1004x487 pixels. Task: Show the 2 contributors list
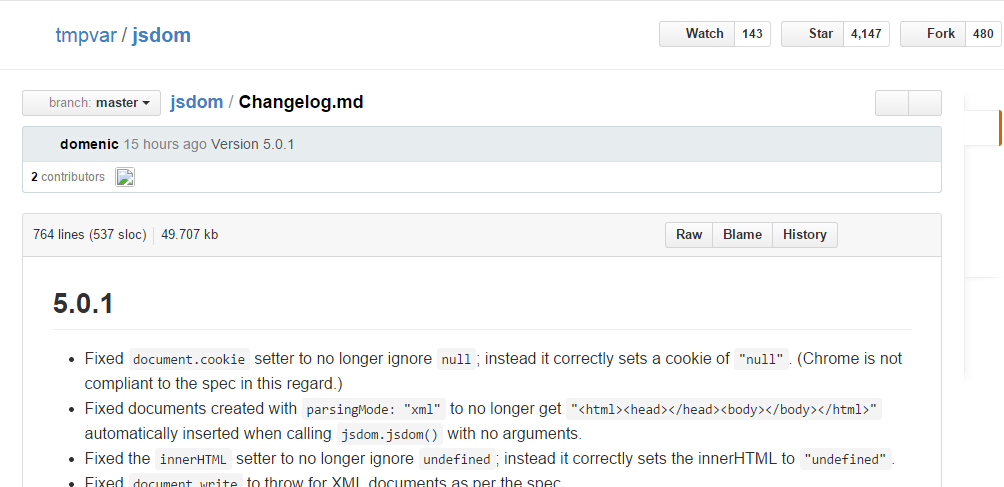67,177
